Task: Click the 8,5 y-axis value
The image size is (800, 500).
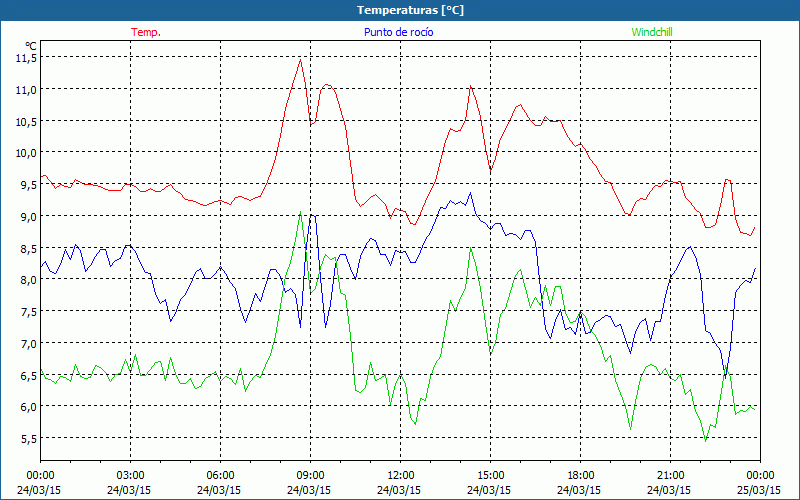Action: click(x=29, y=248)
